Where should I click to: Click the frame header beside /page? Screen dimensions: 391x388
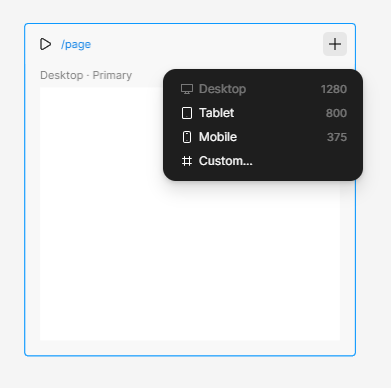207,44
